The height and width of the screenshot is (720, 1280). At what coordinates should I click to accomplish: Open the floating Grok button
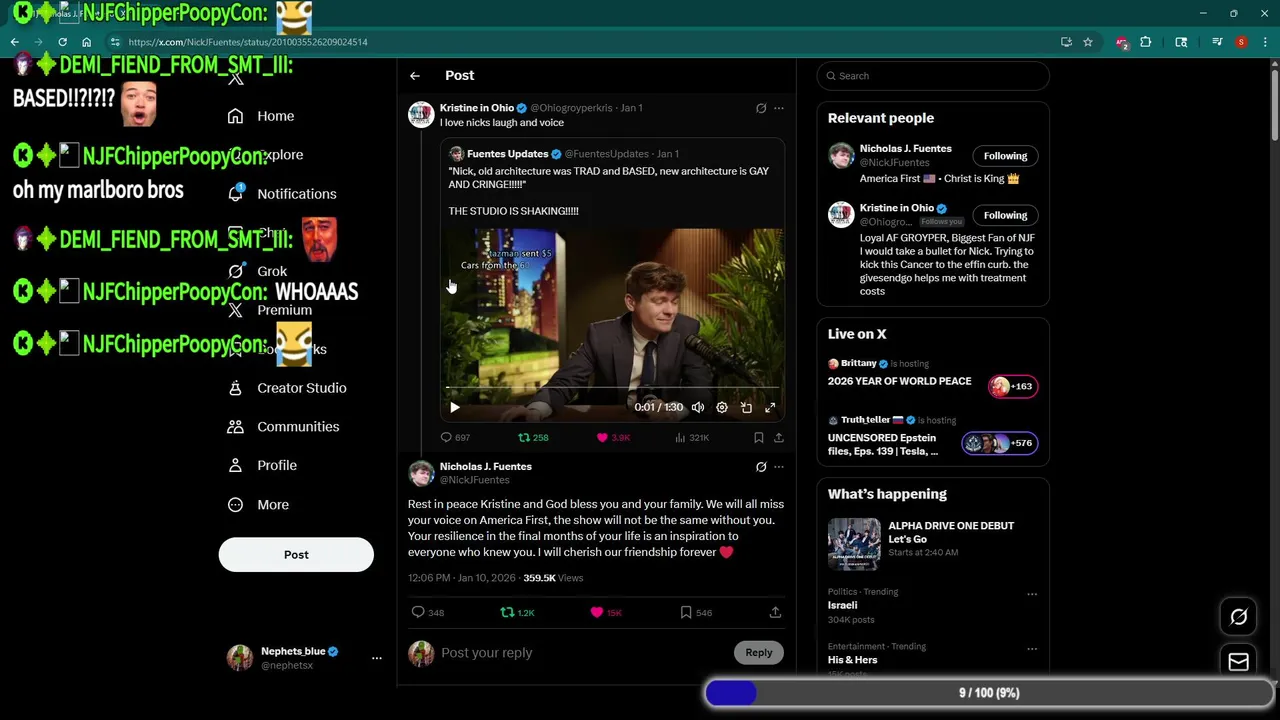(1238, 617)
